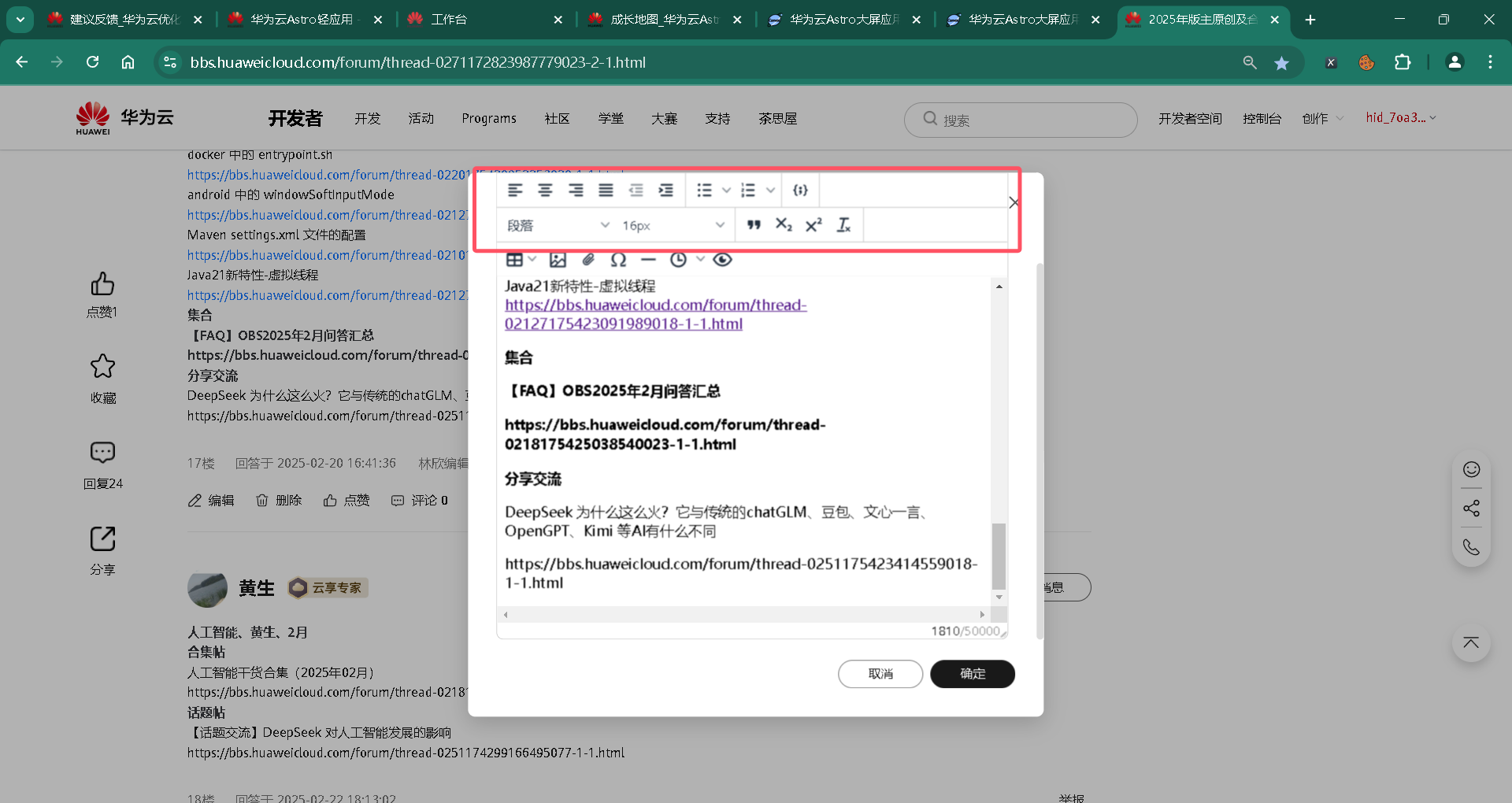The height and width of the screenshot is (803, 1512).
Task: Open the emoji feedback floating icon
Action: pos(1471,469)
